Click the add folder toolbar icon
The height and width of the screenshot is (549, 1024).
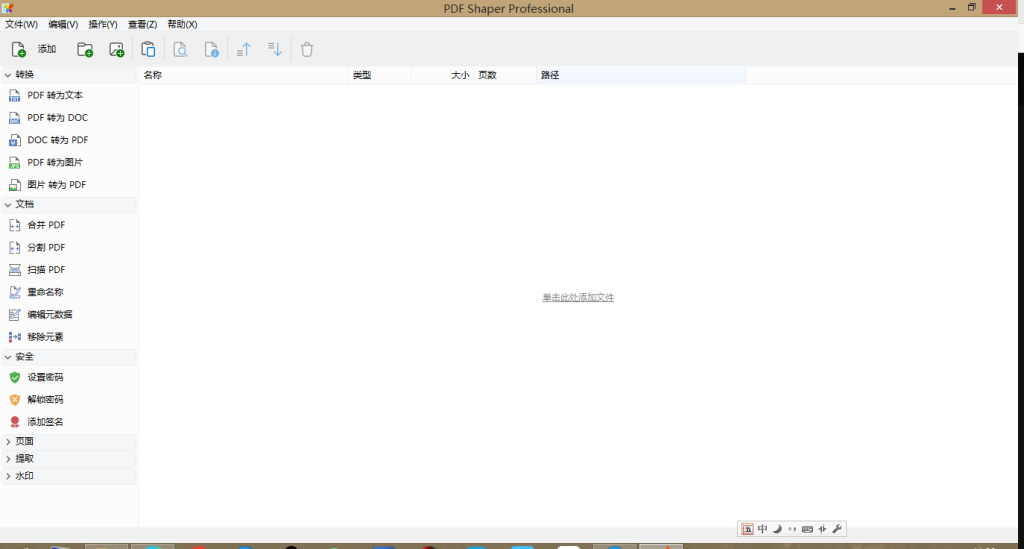[85, 50]
